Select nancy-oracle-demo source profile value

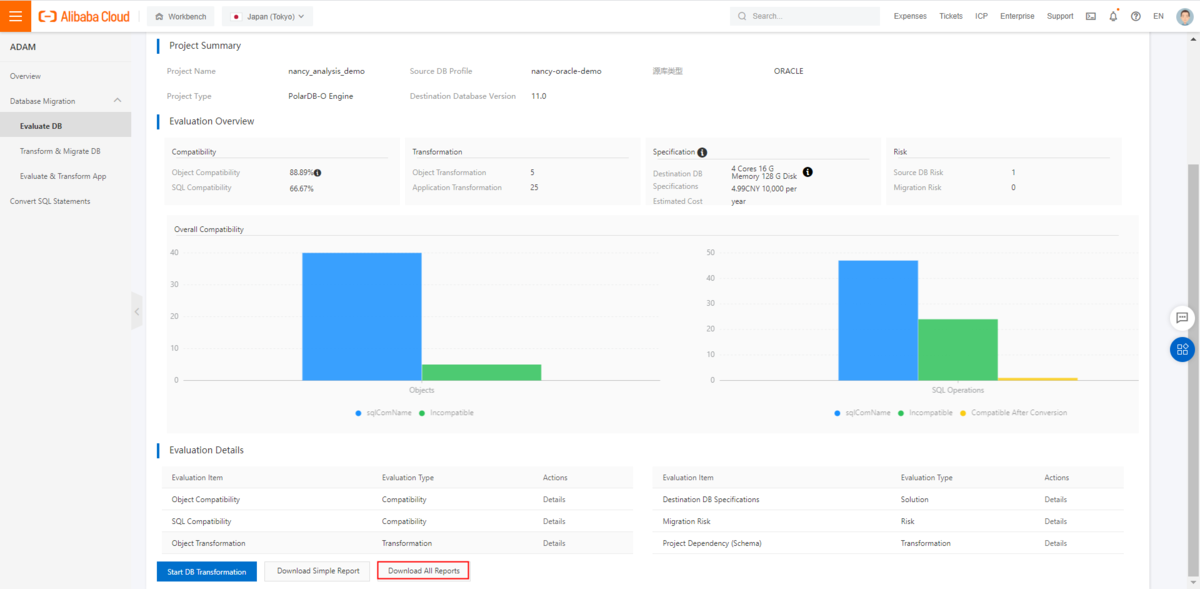click(566, 71)
